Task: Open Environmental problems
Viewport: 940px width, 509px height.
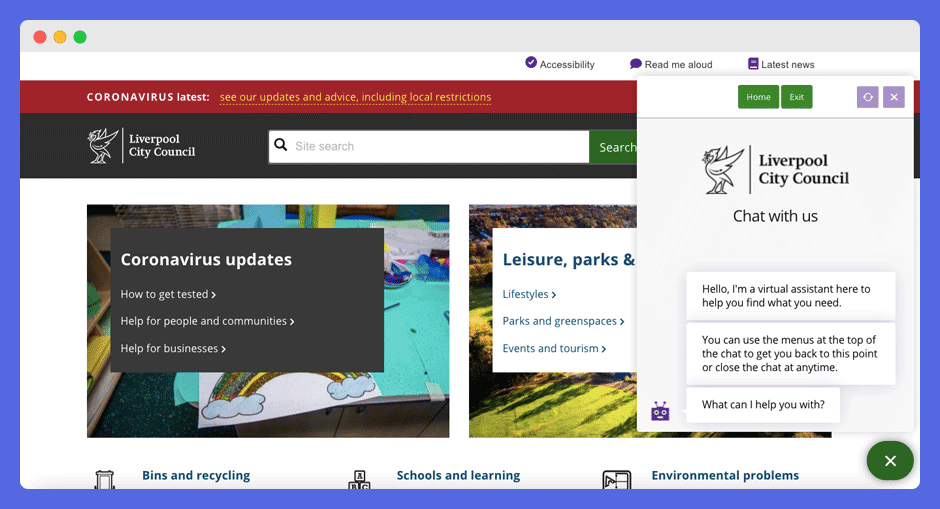Action: [x=725, y=475]
